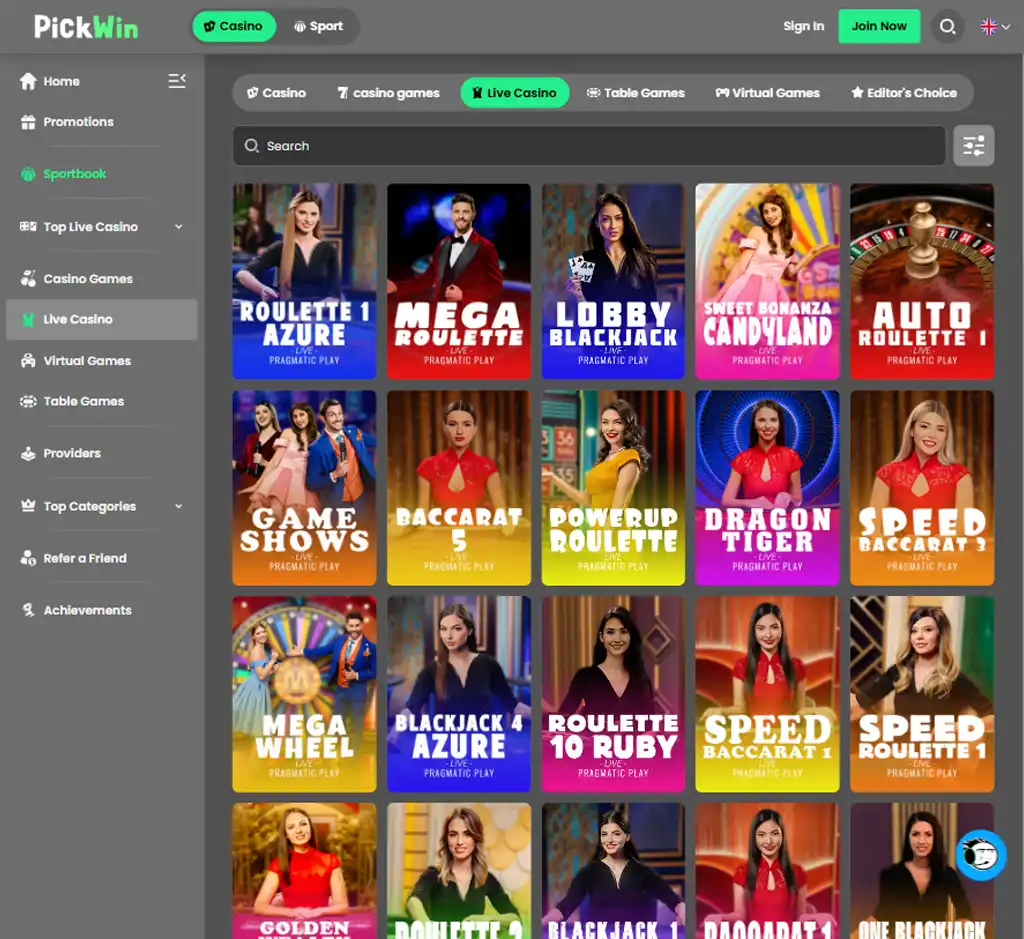Viewport: 1024px width, 939px height.
Task: Open Speed Baccarat 1 game
Action: (x=767, y=694)
